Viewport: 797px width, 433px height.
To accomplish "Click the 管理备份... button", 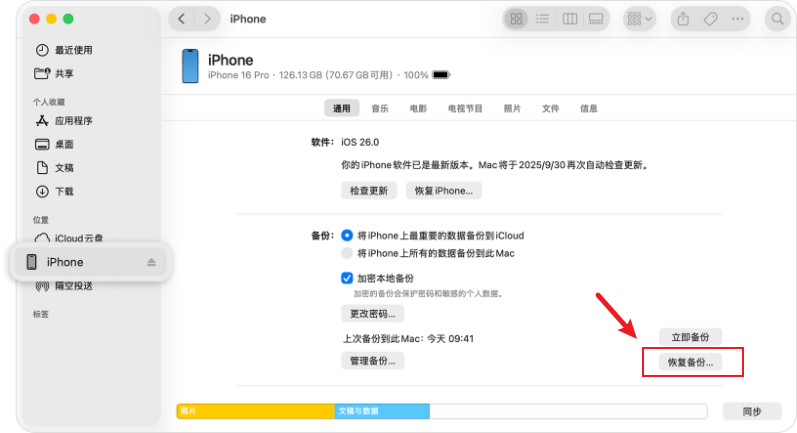I will (373, 361).
